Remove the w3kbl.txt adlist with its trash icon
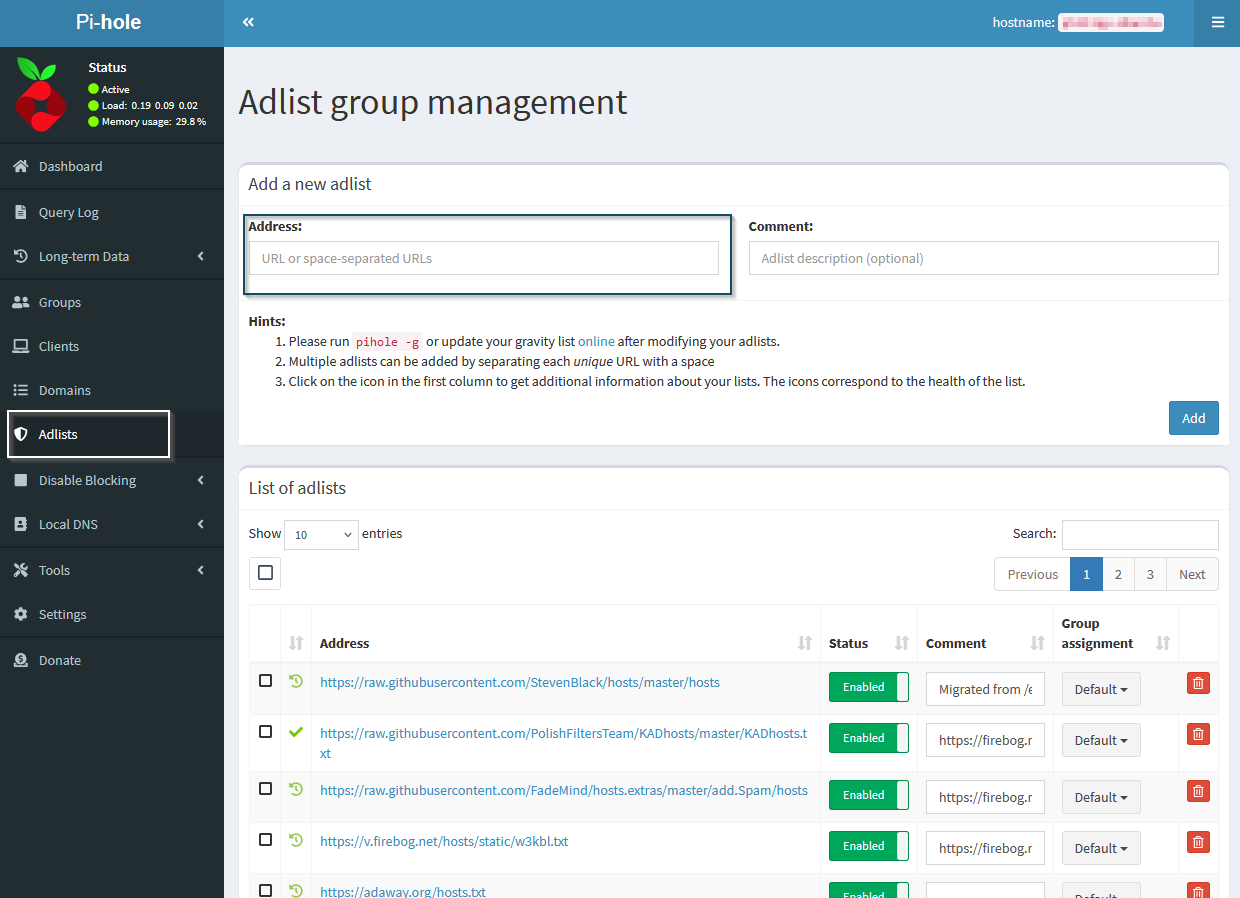 [x=1197, y=842]
